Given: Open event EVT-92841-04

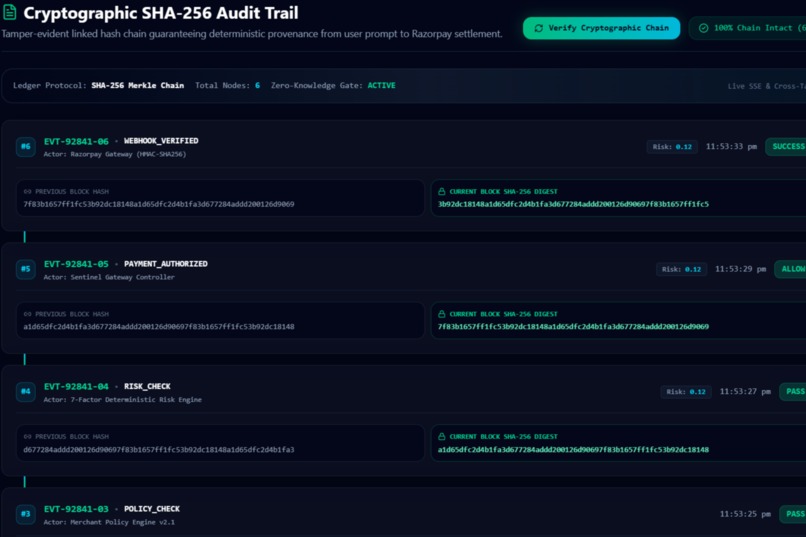Looking at the screenshot, I should pyautogui.click(x=76, y=386).
